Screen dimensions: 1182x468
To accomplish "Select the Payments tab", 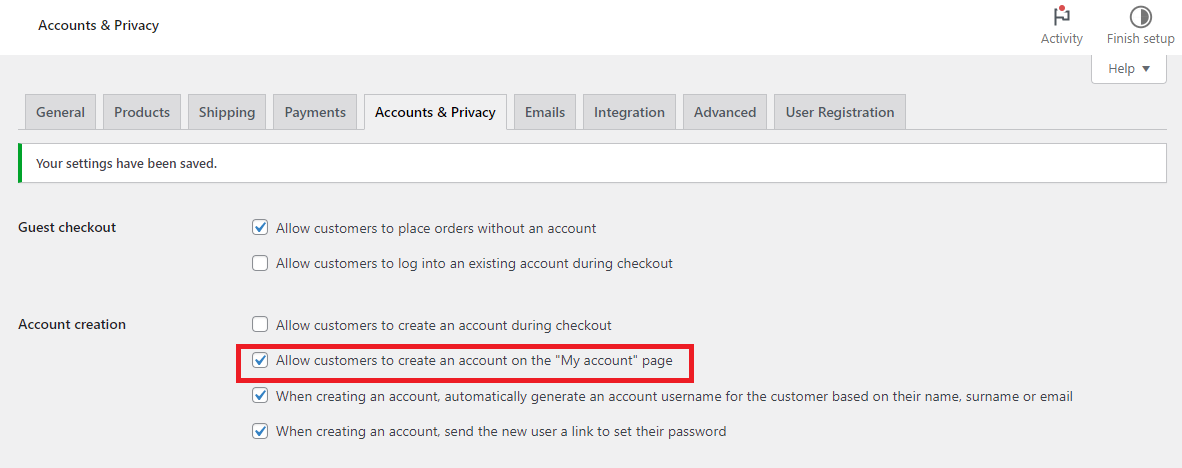I will click(x=315, y=112).
